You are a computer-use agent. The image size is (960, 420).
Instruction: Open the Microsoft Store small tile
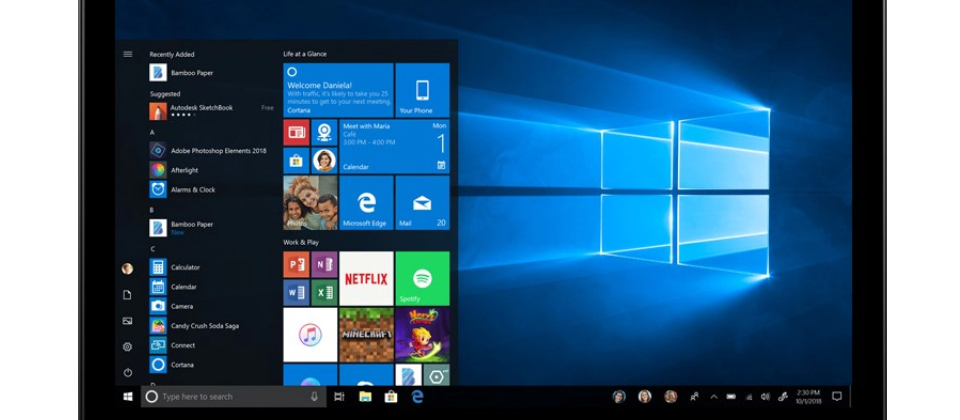pos(296,160)
